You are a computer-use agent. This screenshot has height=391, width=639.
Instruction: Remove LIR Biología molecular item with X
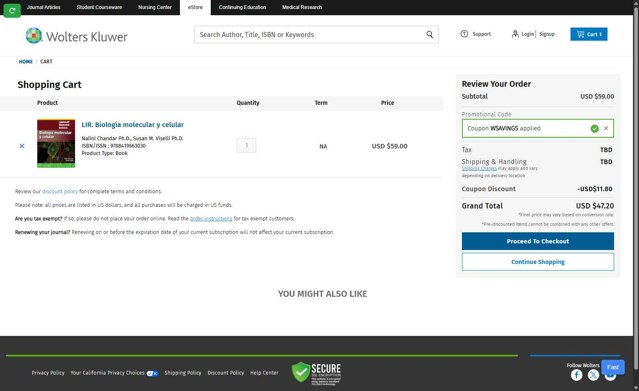tap(22, 146)
